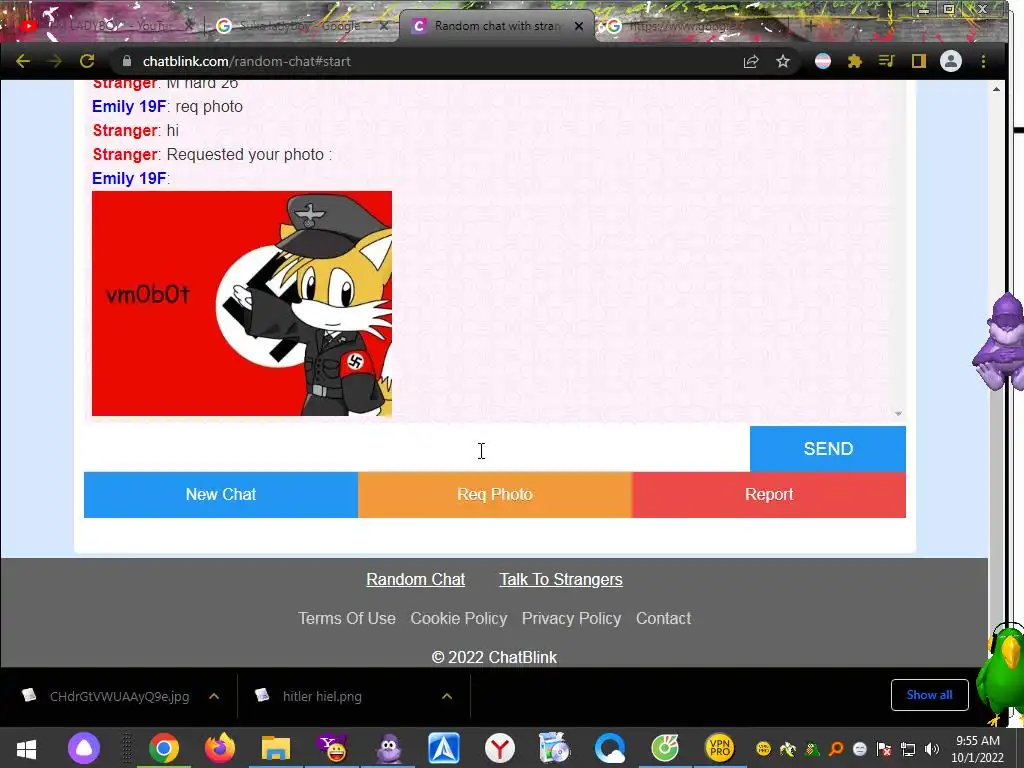Click the sent photo in the chat
This screenshot has height=768, width=1024.
(x=242, y=303)
